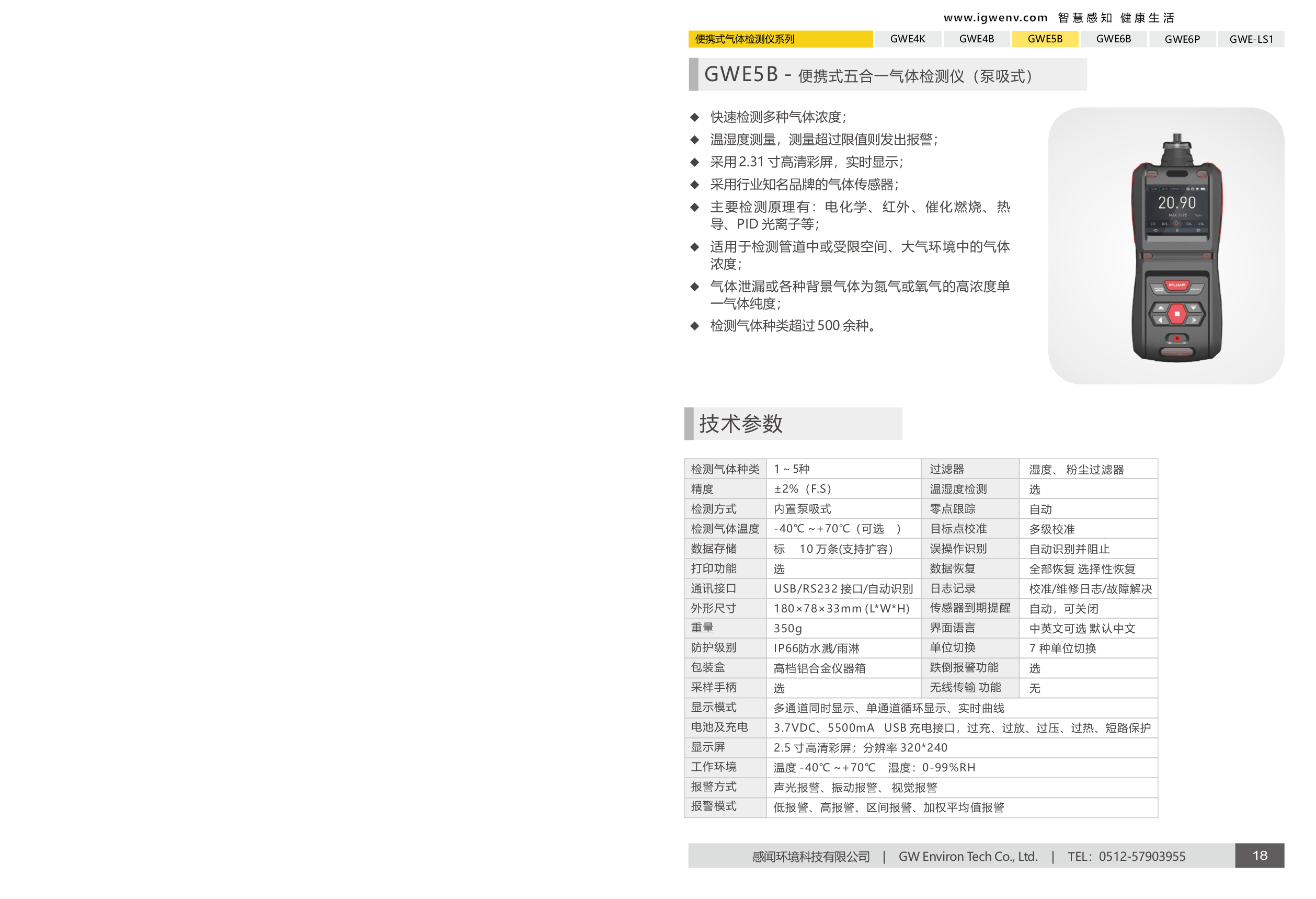Click footer text GW Environ Tech Co., Ltd.
The height and width of the screenshot is (899, 1316).
pos(968,857)
